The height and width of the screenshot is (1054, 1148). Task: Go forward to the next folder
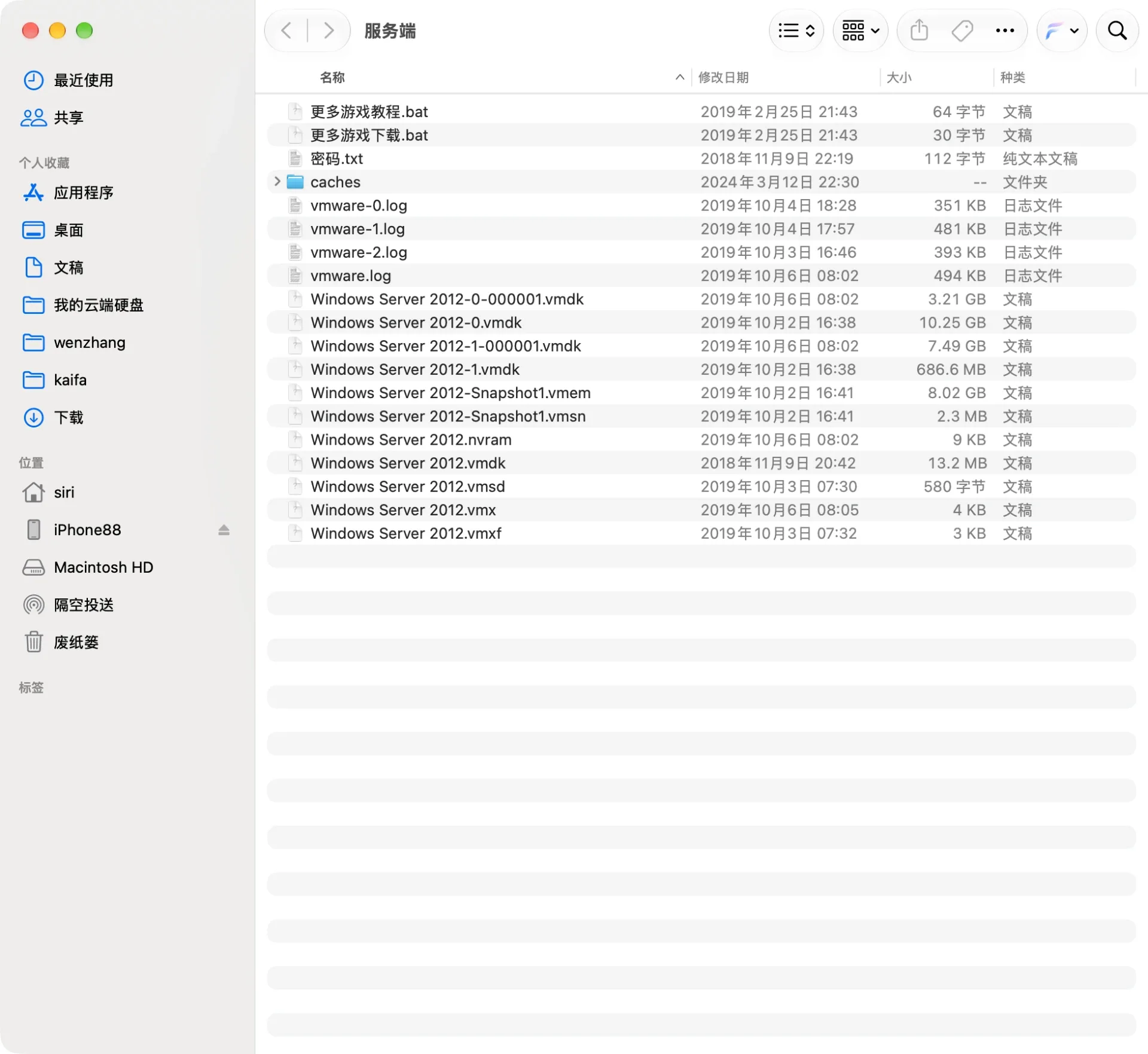tap(328, 30)
